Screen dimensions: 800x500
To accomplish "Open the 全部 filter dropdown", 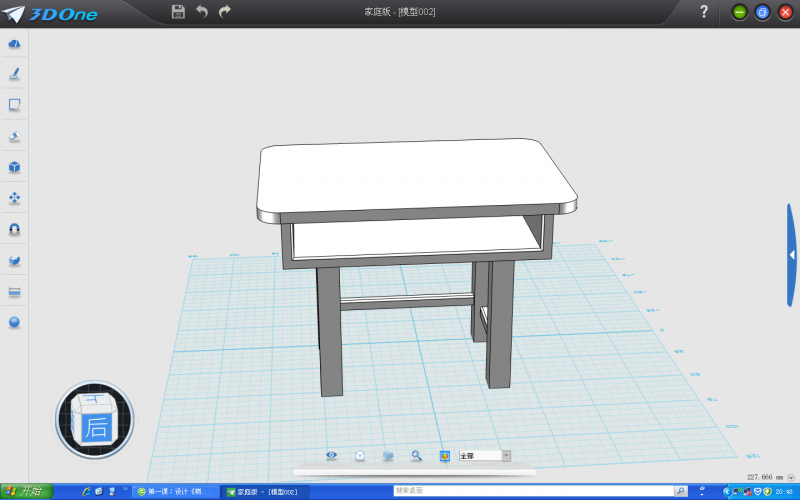I will pos(484,456).
